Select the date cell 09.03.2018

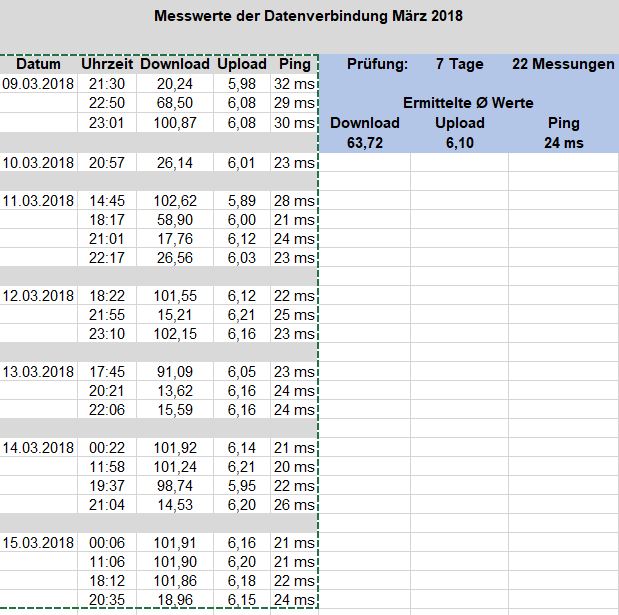[x=38, y=84]
